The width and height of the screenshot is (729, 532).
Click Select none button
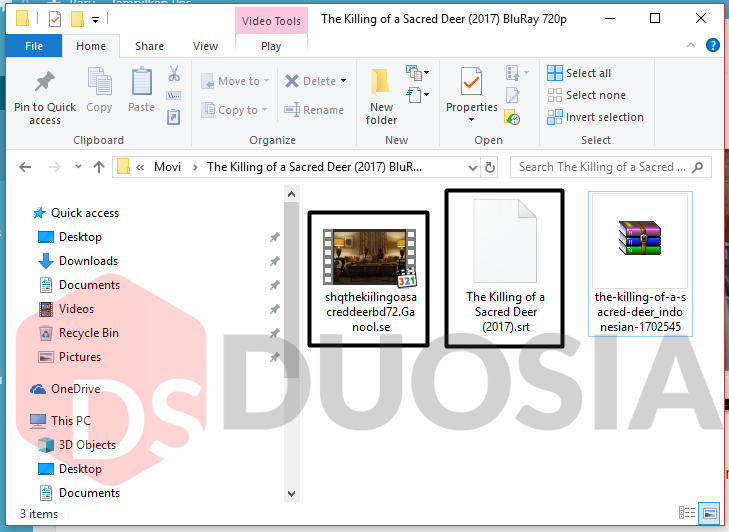click(x=587, y=95)
